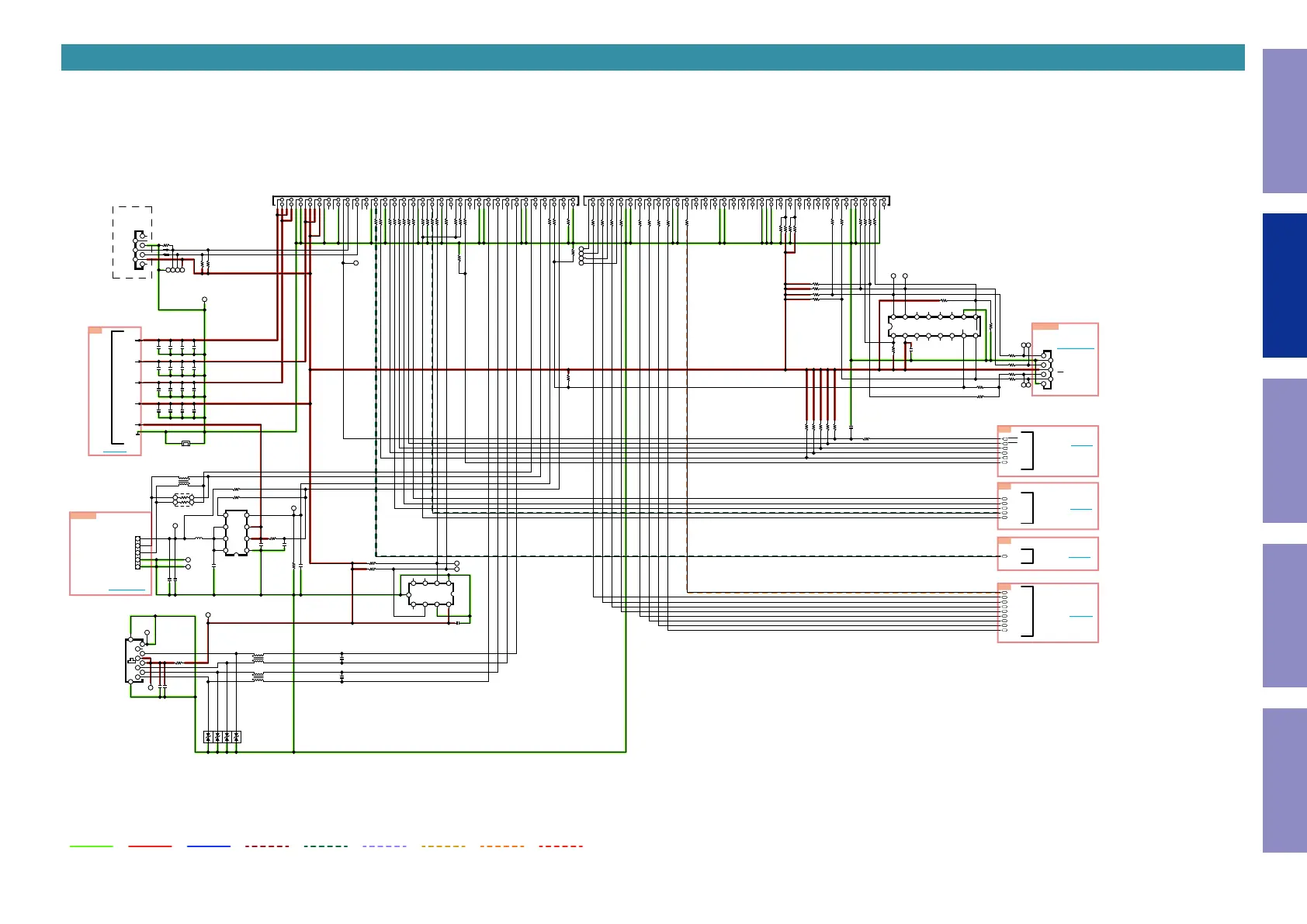Open the link in the bottom-right ten-pin connector box
The height and width of the screenshot is (924, 1307).
[1080, 616]
